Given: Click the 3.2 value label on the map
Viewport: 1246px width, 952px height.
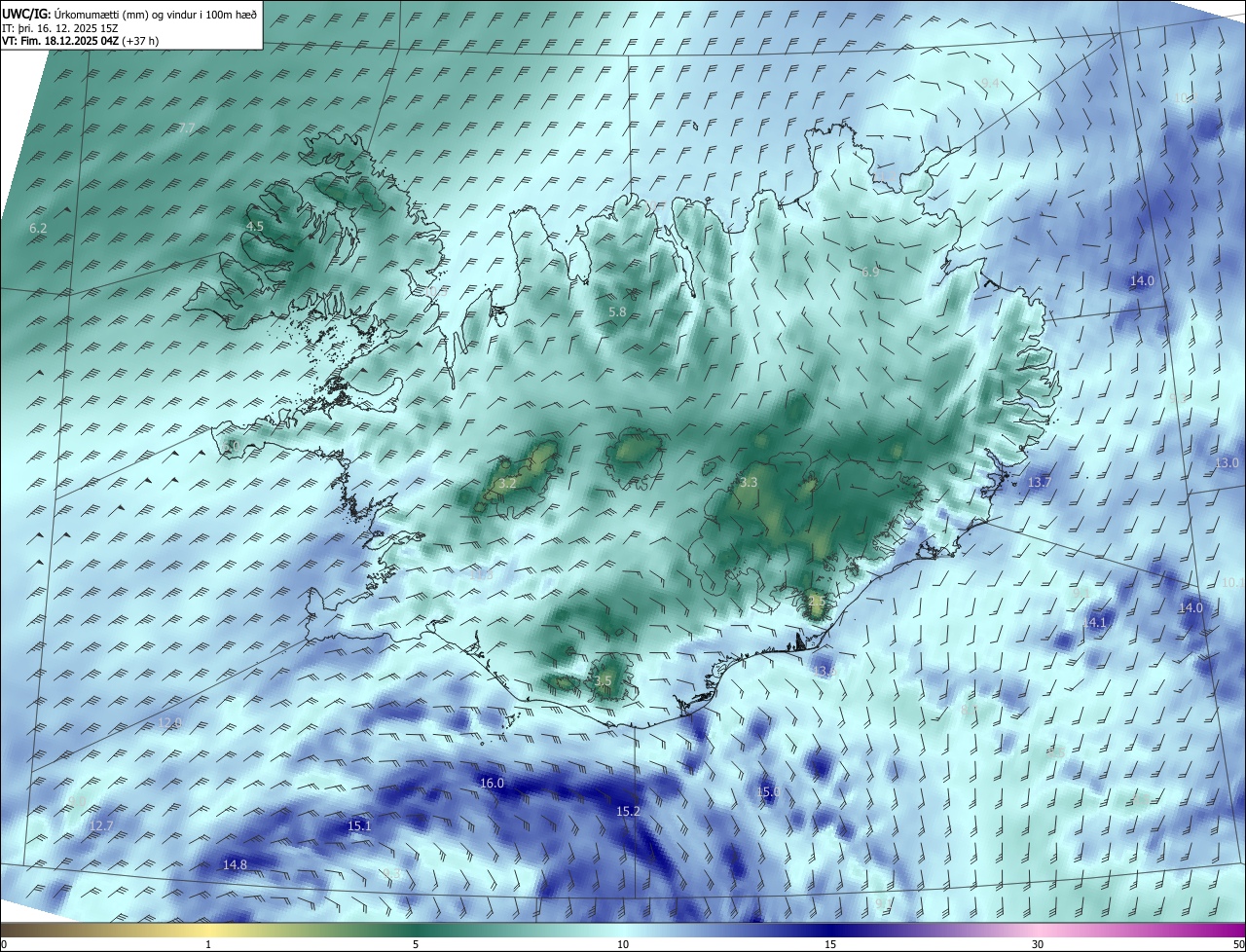Looking at the screenshot, I should tap(507, 483).
